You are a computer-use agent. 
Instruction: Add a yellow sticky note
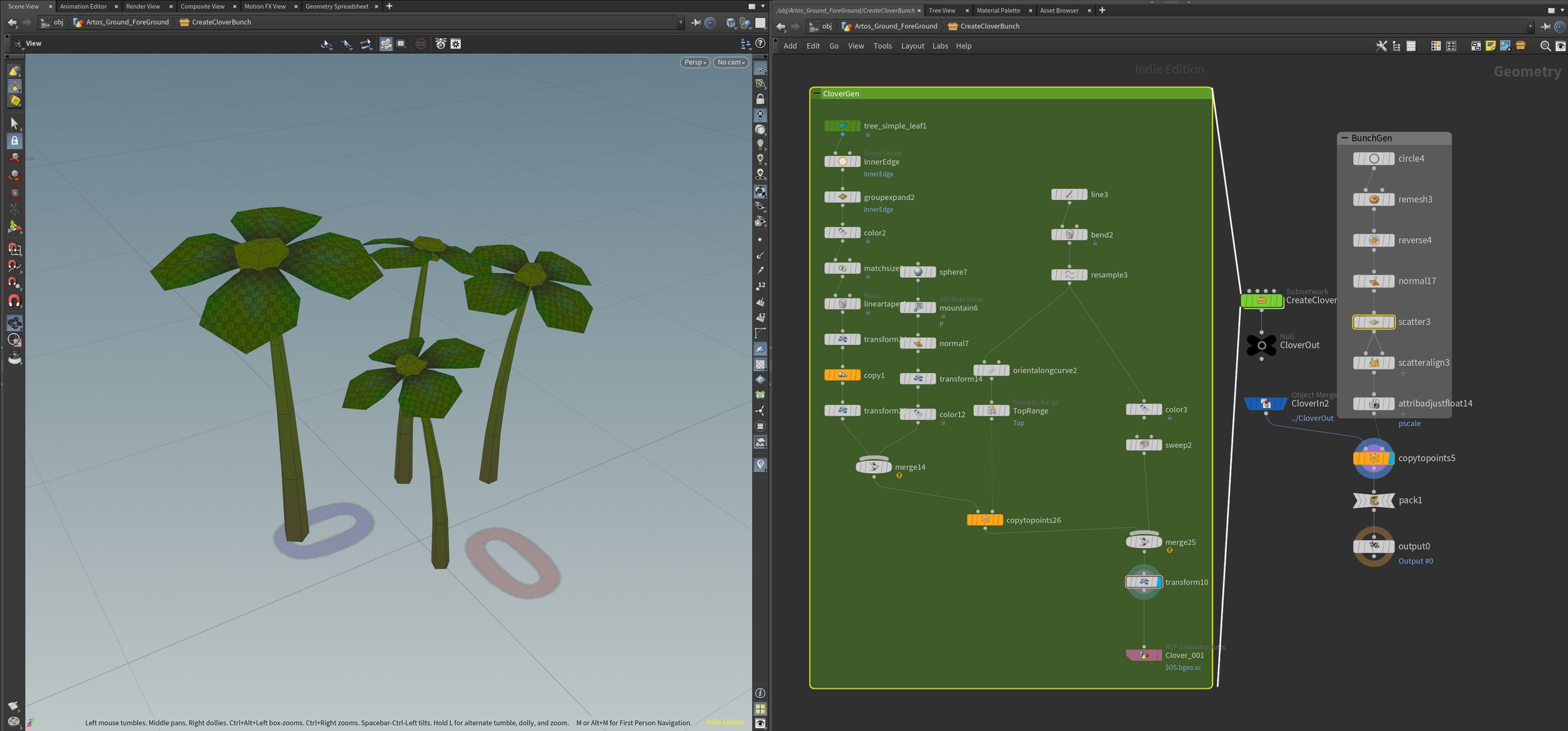click(x=1491, y=46)
